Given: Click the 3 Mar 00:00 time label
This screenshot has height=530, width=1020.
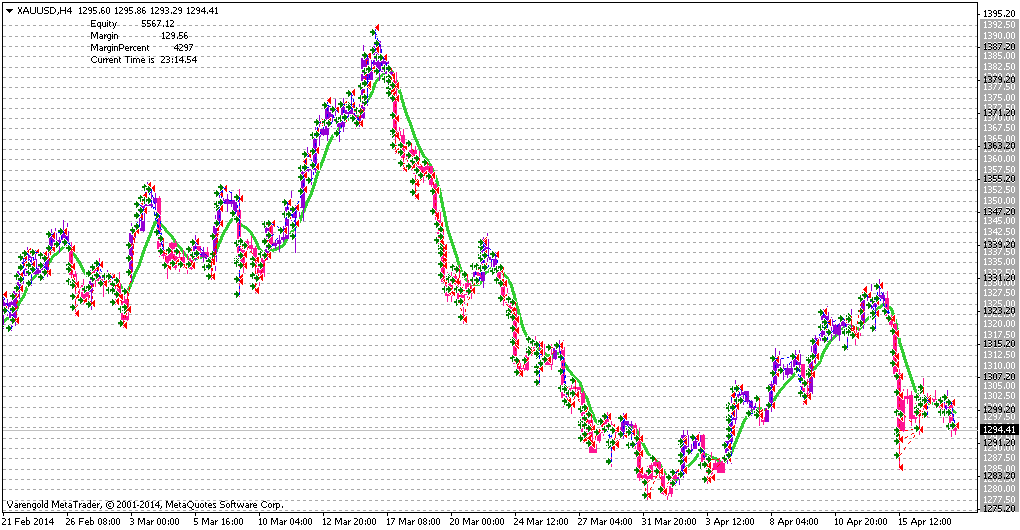Looking at the screenshot, I should coord(155,522).
